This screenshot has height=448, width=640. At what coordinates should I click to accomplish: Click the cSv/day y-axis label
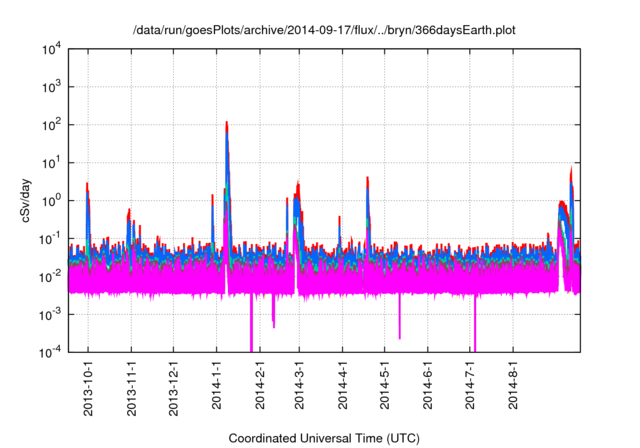[27, 199]
